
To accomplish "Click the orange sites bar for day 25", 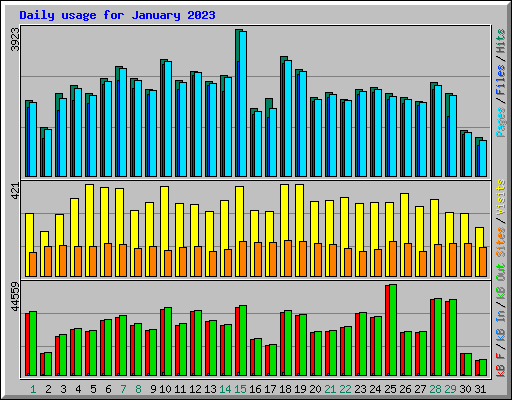I will coord(393,259).
